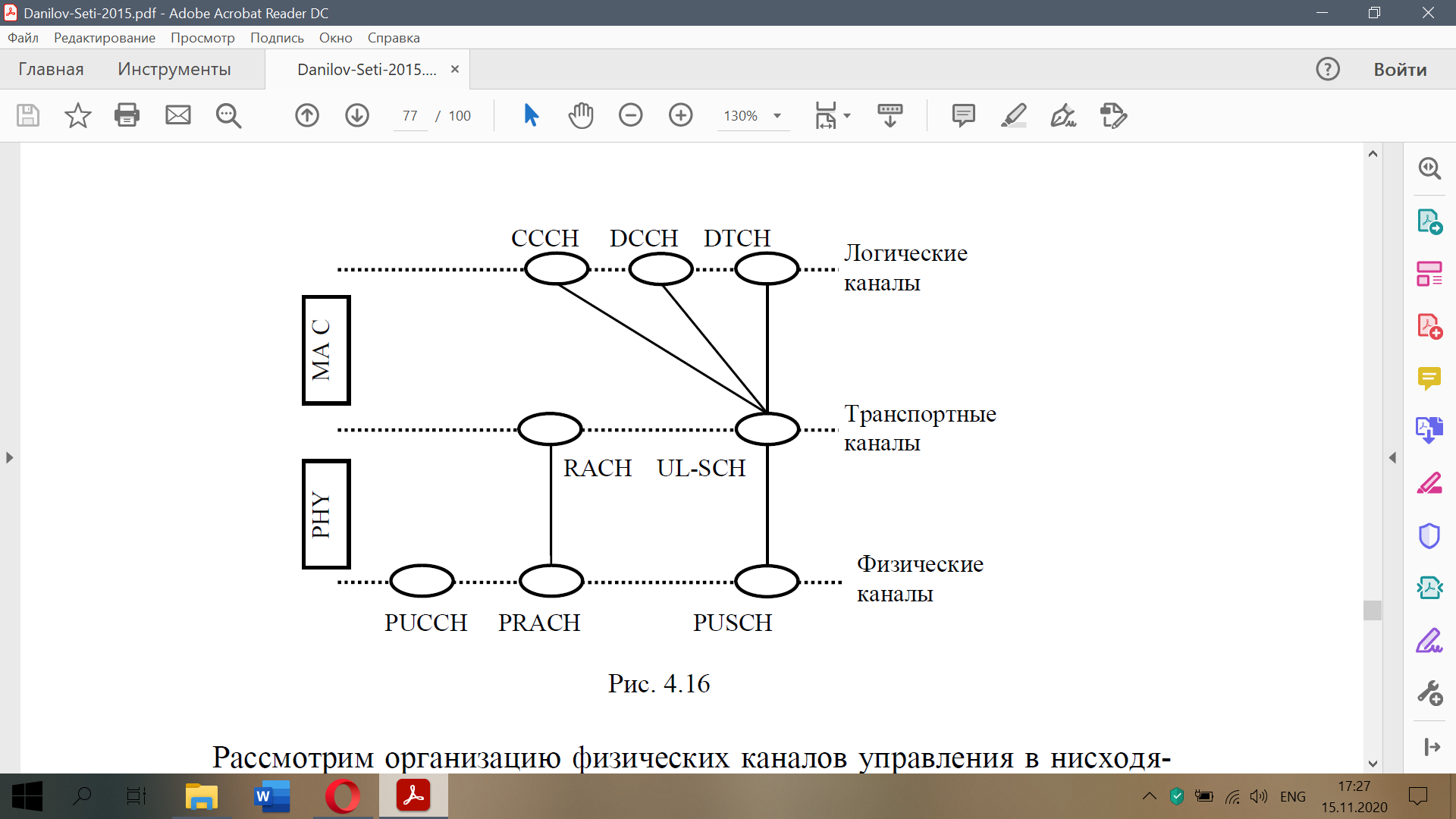
Task: Click the scrollbar up arrow
Action: pos(1373,154)
